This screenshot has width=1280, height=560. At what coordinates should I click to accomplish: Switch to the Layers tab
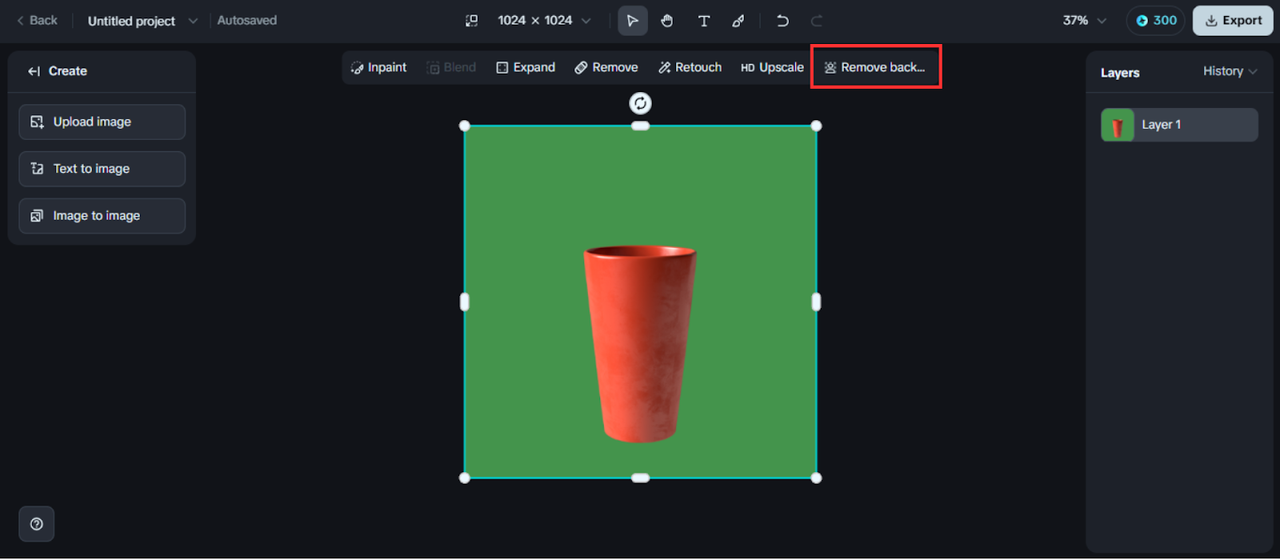[x=1120, y=72]
